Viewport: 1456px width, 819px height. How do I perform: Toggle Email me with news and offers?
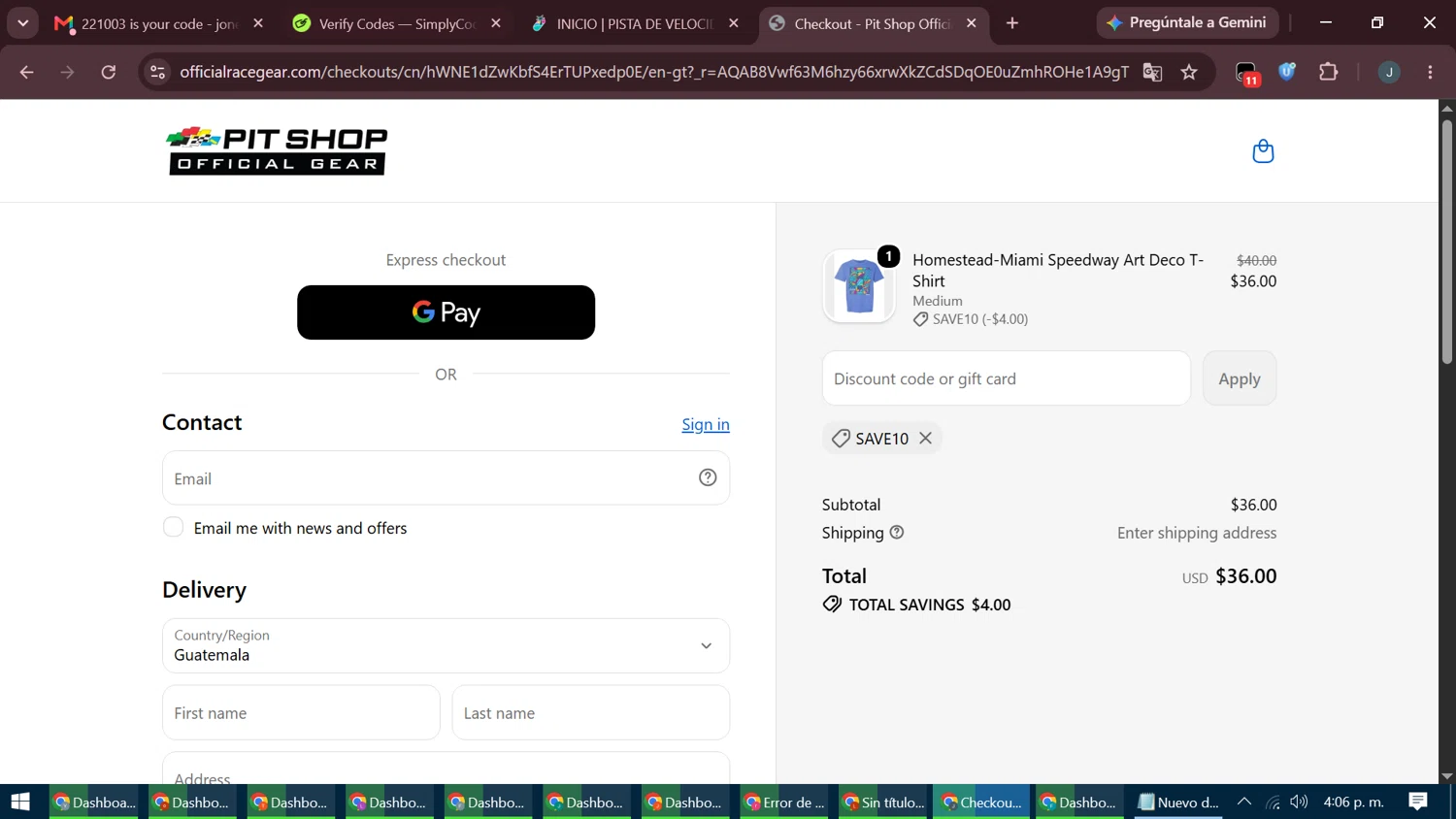click(173, 527)
